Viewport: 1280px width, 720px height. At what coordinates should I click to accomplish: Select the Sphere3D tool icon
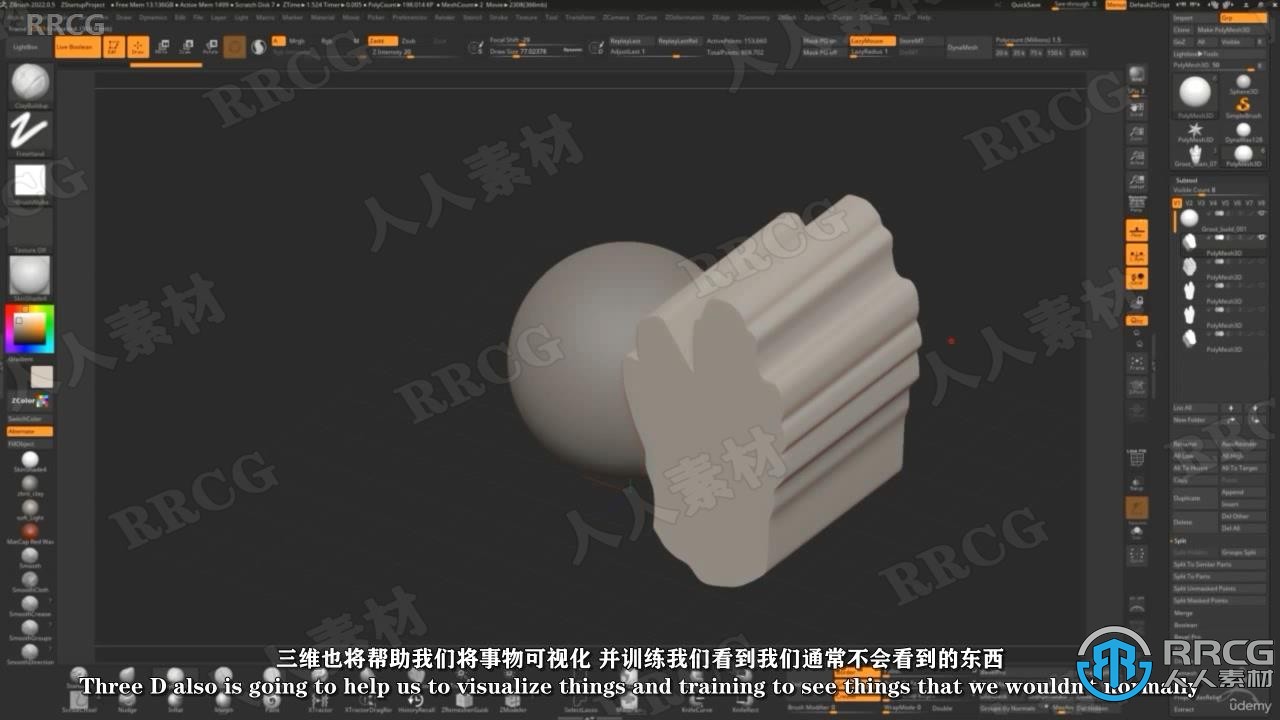(1243, 84)
